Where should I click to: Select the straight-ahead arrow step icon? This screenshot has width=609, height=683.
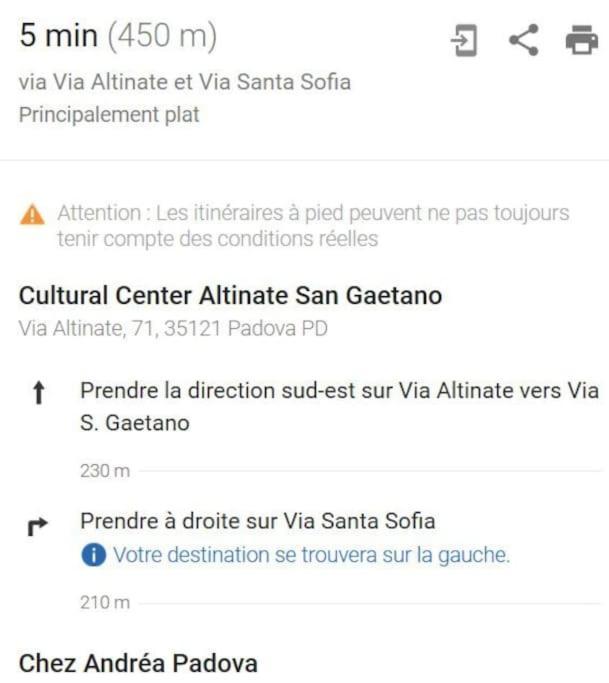(39, 392)
